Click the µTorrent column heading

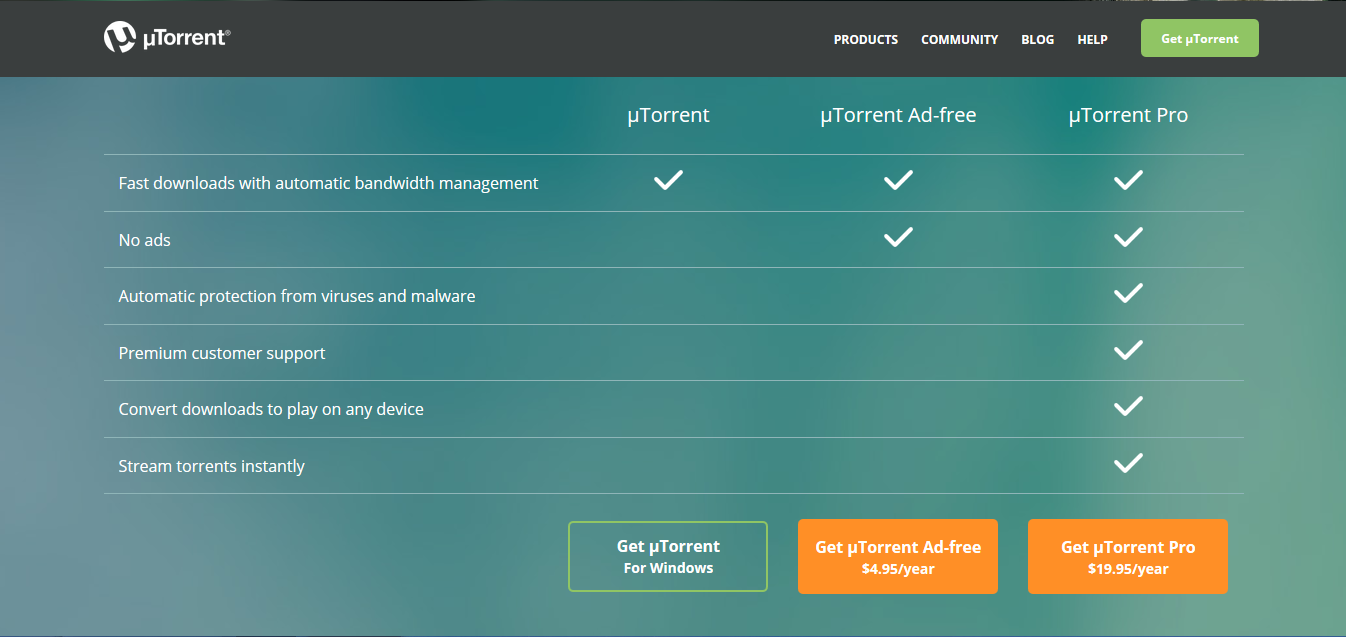[x=668, y=115]
